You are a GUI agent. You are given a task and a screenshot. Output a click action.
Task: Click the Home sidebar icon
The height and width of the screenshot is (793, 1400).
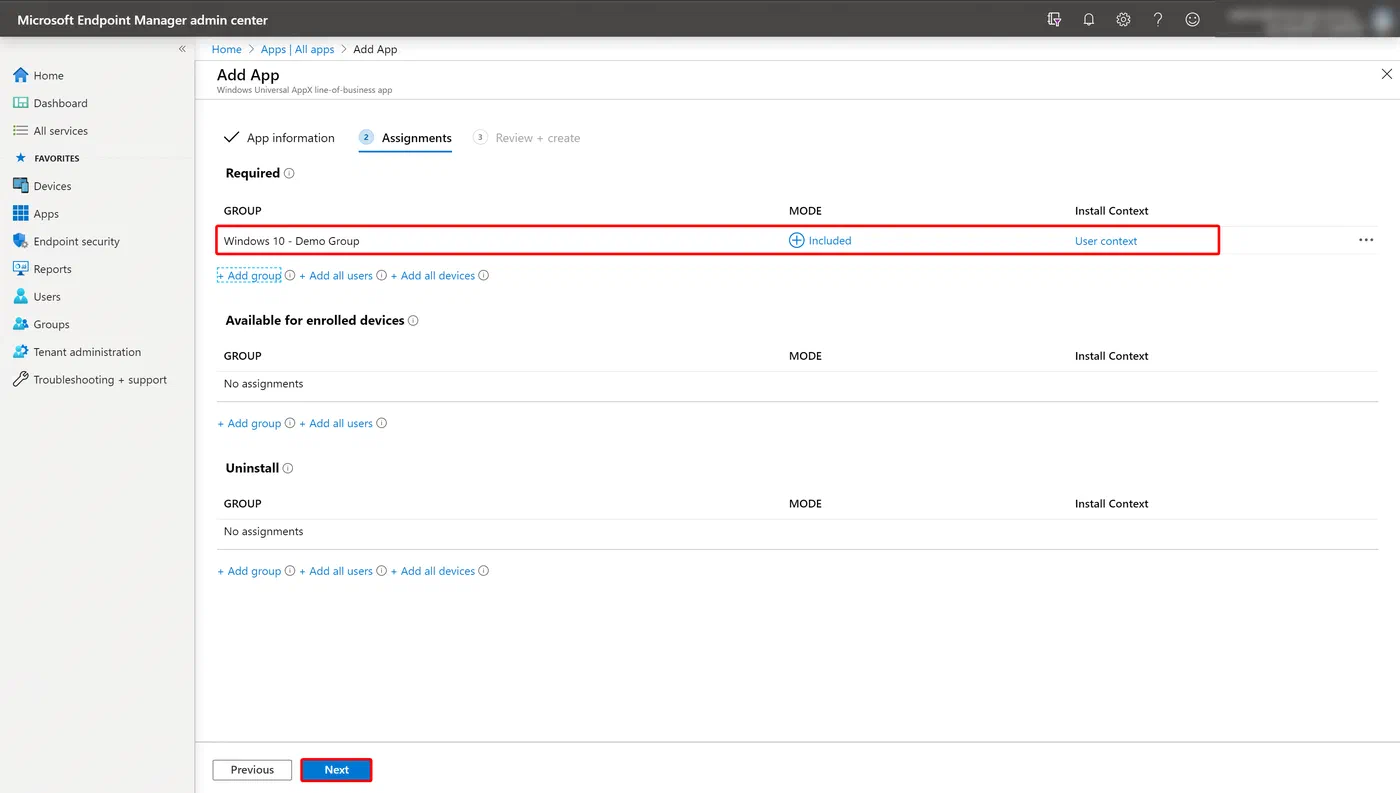pyautogui.click(x=20, y=75)
